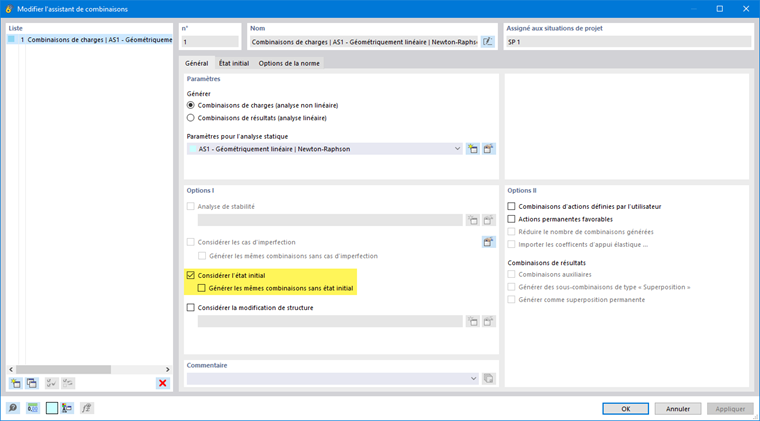Screen dimensions: 760x421
Task: Click the disabled stability analysis dropdown field
Action: coord(330,220)
